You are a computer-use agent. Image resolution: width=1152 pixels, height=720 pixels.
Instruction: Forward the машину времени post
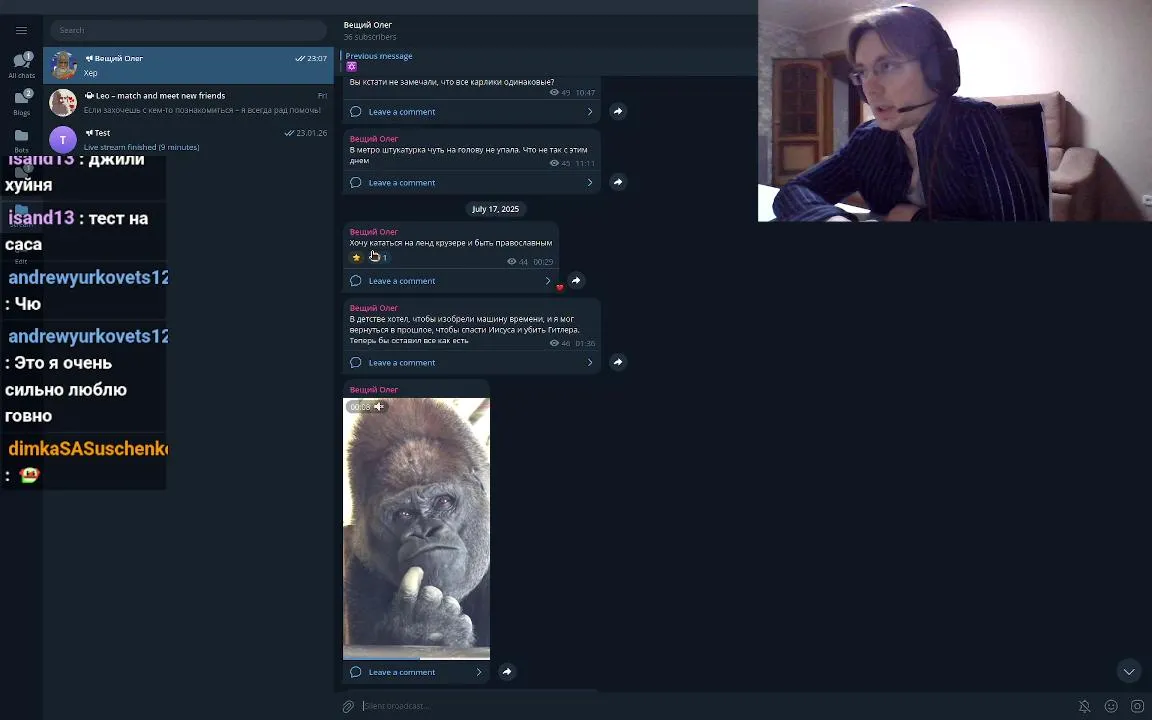pos(618,361)
